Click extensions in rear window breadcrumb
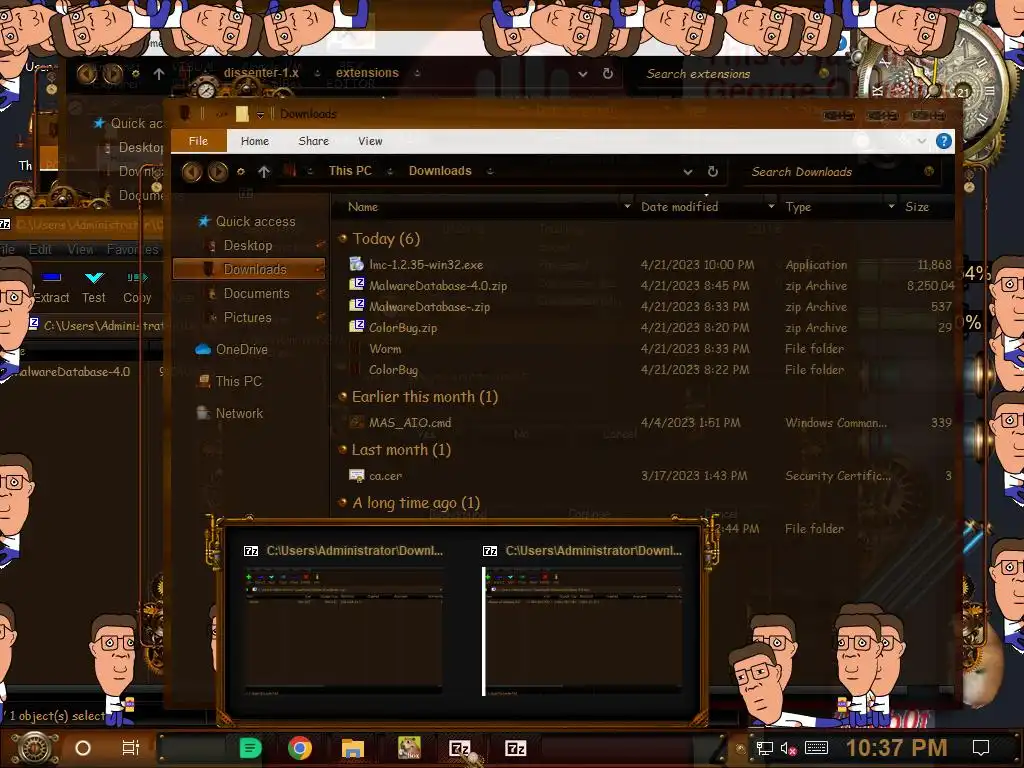This screenshot has height=768, width=1024. (367, 73)
